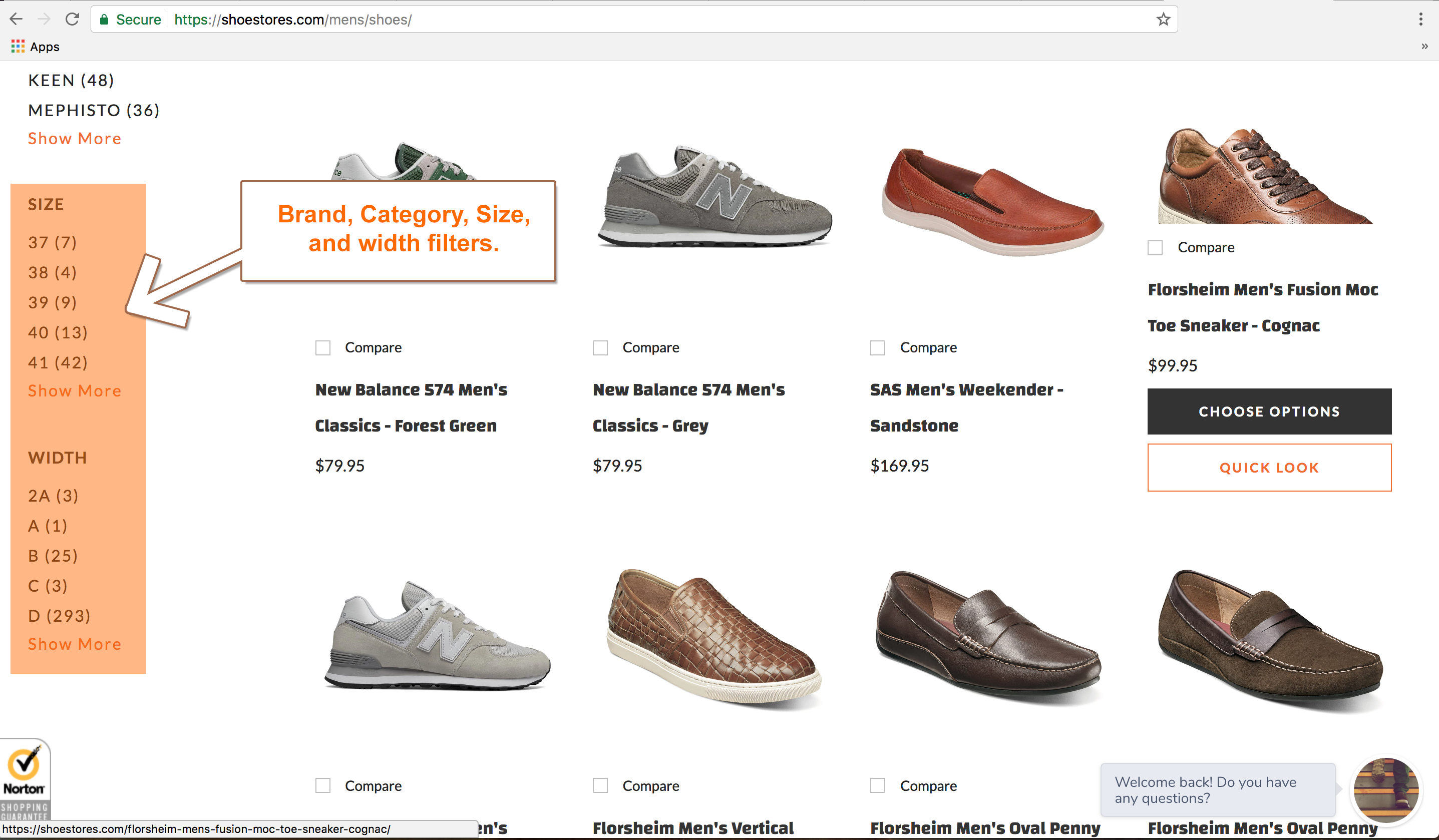The image size is (1439, 840).
Task: Open Florsheim Fusion Moc Toe Sneaker title
Action: coord(1263,308)
